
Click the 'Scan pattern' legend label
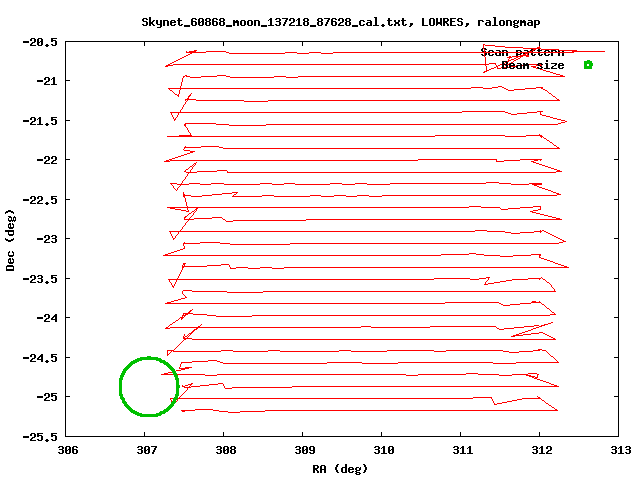522,52
